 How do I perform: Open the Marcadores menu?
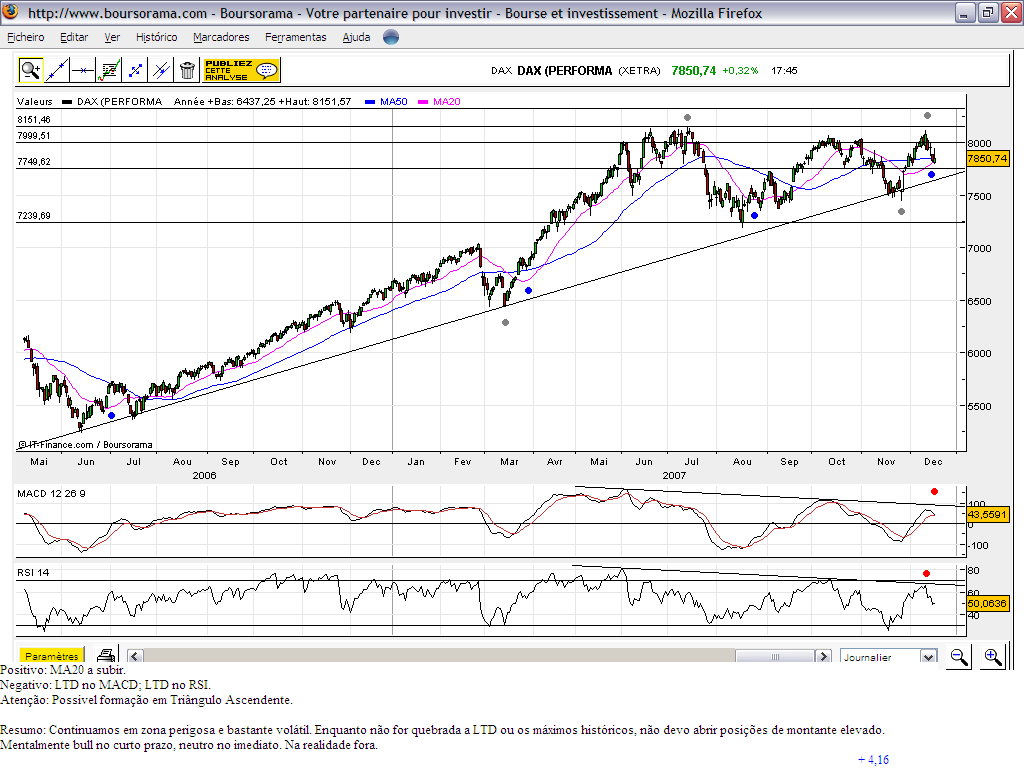point(221,37)
